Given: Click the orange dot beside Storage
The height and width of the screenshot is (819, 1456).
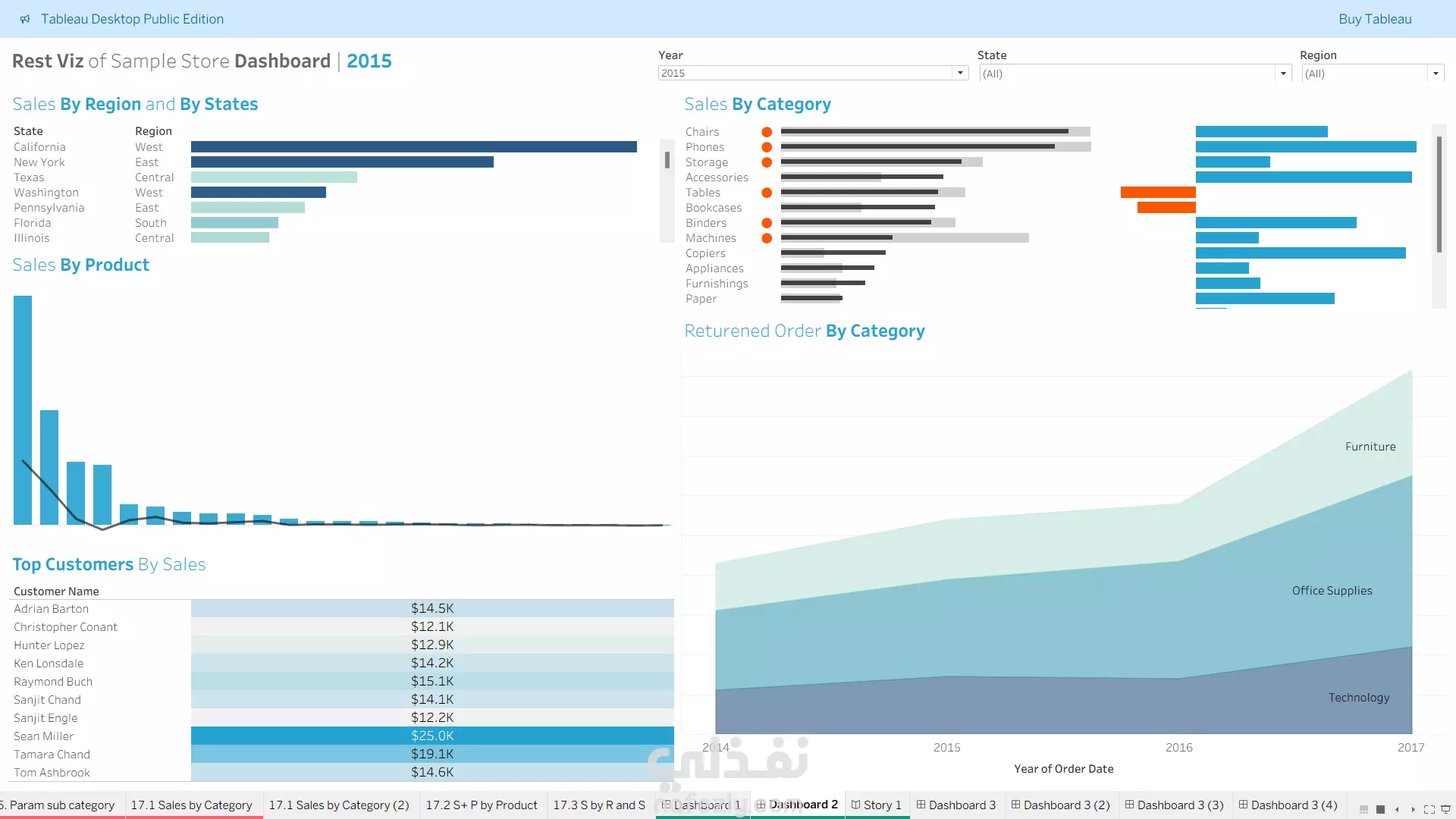Looking at the screenshot, I should (x=767, y=162).
